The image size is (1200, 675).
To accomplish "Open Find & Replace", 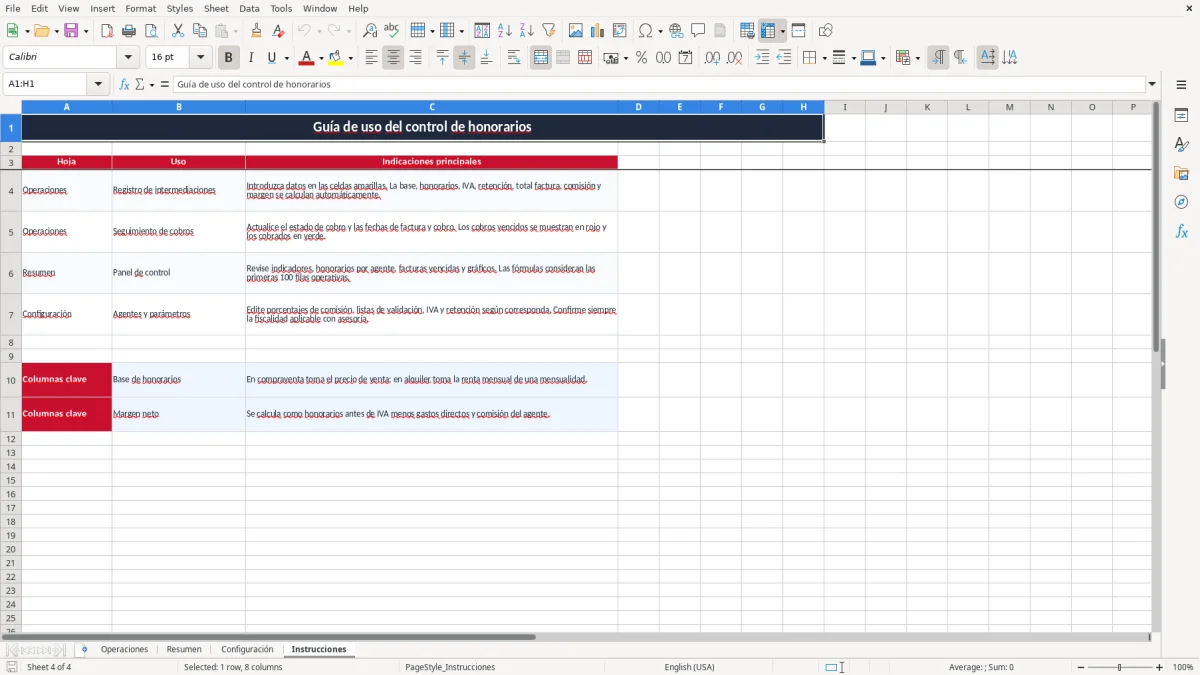I will 370,31.
